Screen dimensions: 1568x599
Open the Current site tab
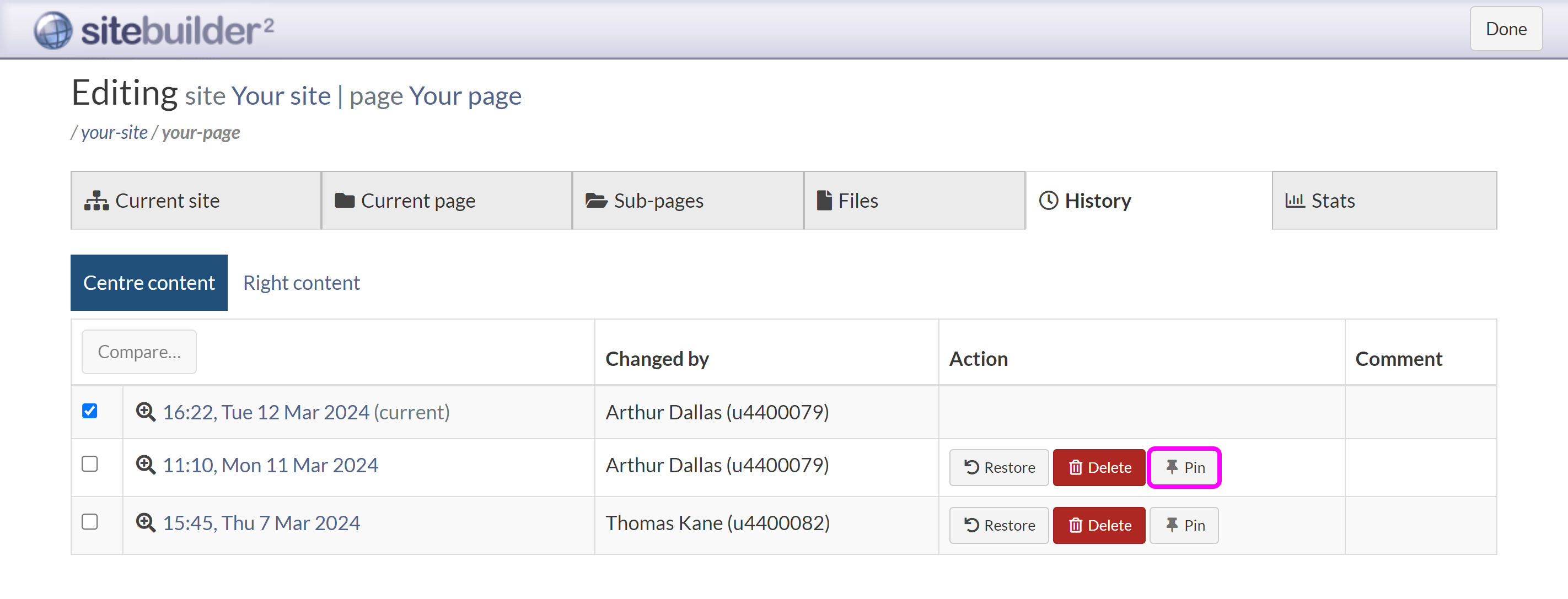[195, 200]
